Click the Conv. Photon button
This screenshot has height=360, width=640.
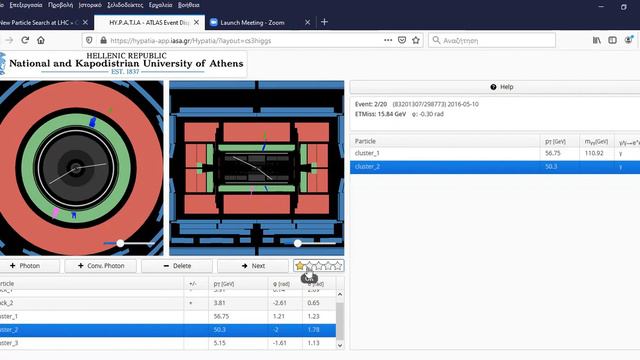click(x=101, y=266)
